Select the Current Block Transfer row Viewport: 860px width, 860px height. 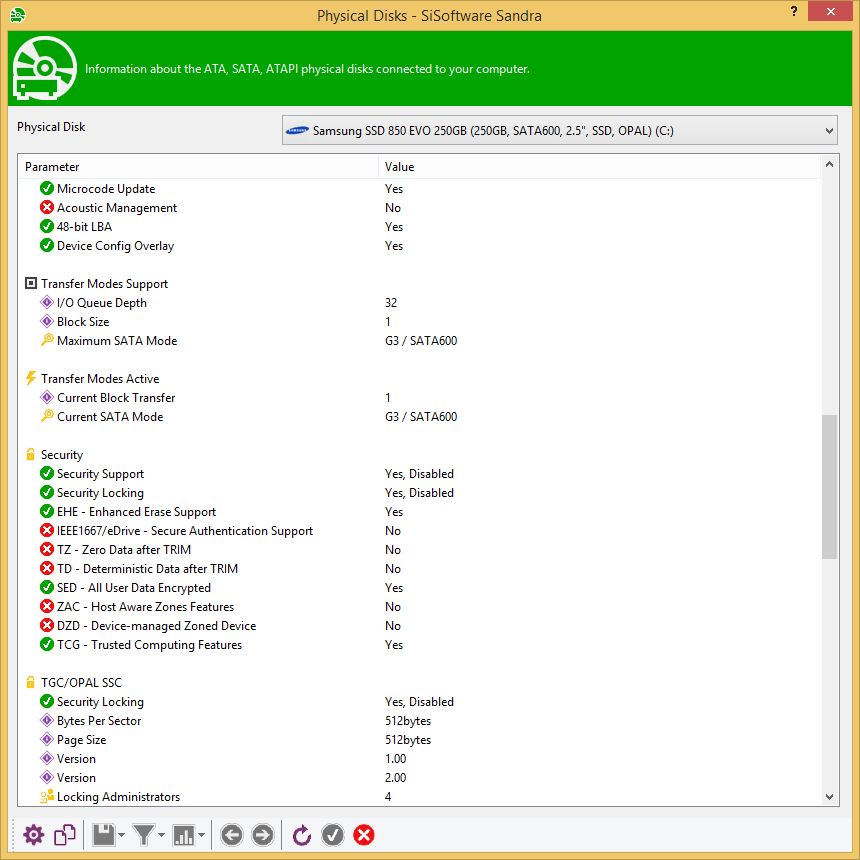pyautogui.click(x=420, y=398)
